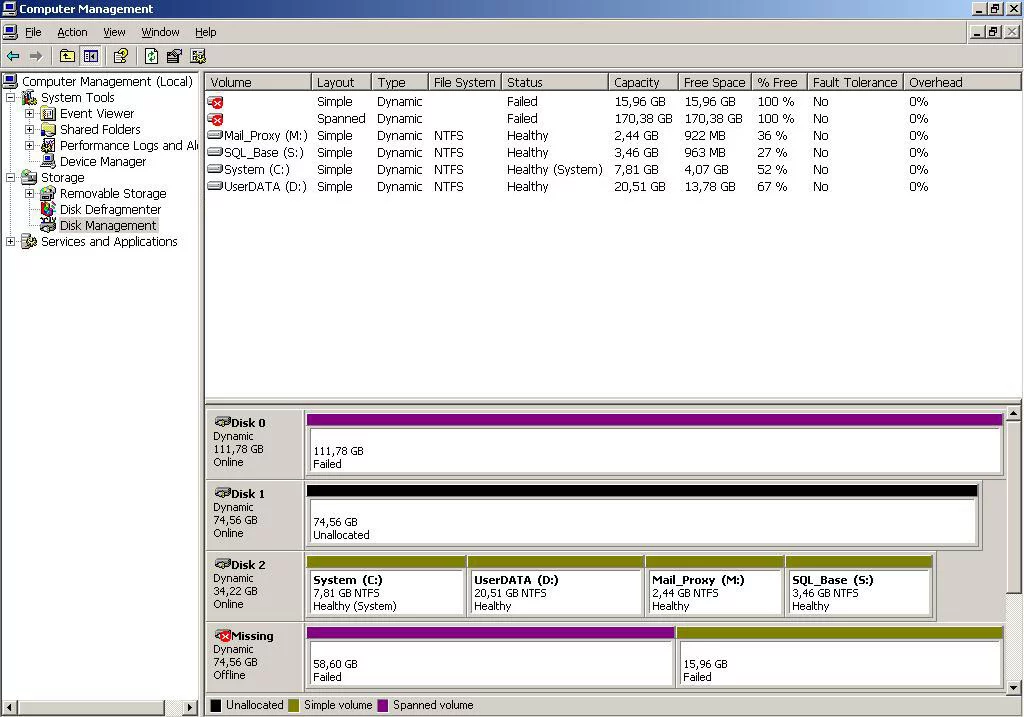Collapse the System Tools tree node
Viewport: 1024px width, 717px height.
coord(10,98)
